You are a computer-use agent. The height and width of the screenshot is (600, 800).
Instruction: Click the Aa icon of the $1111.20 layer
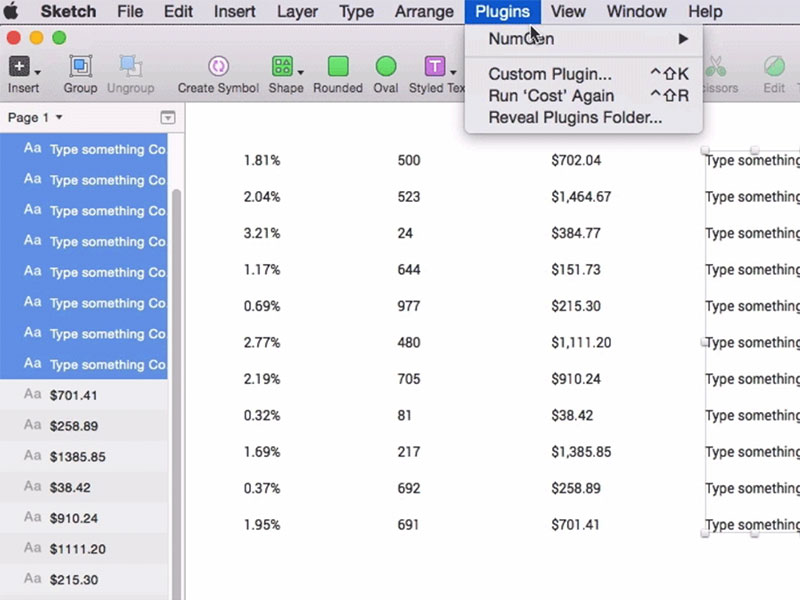[33, 547]
